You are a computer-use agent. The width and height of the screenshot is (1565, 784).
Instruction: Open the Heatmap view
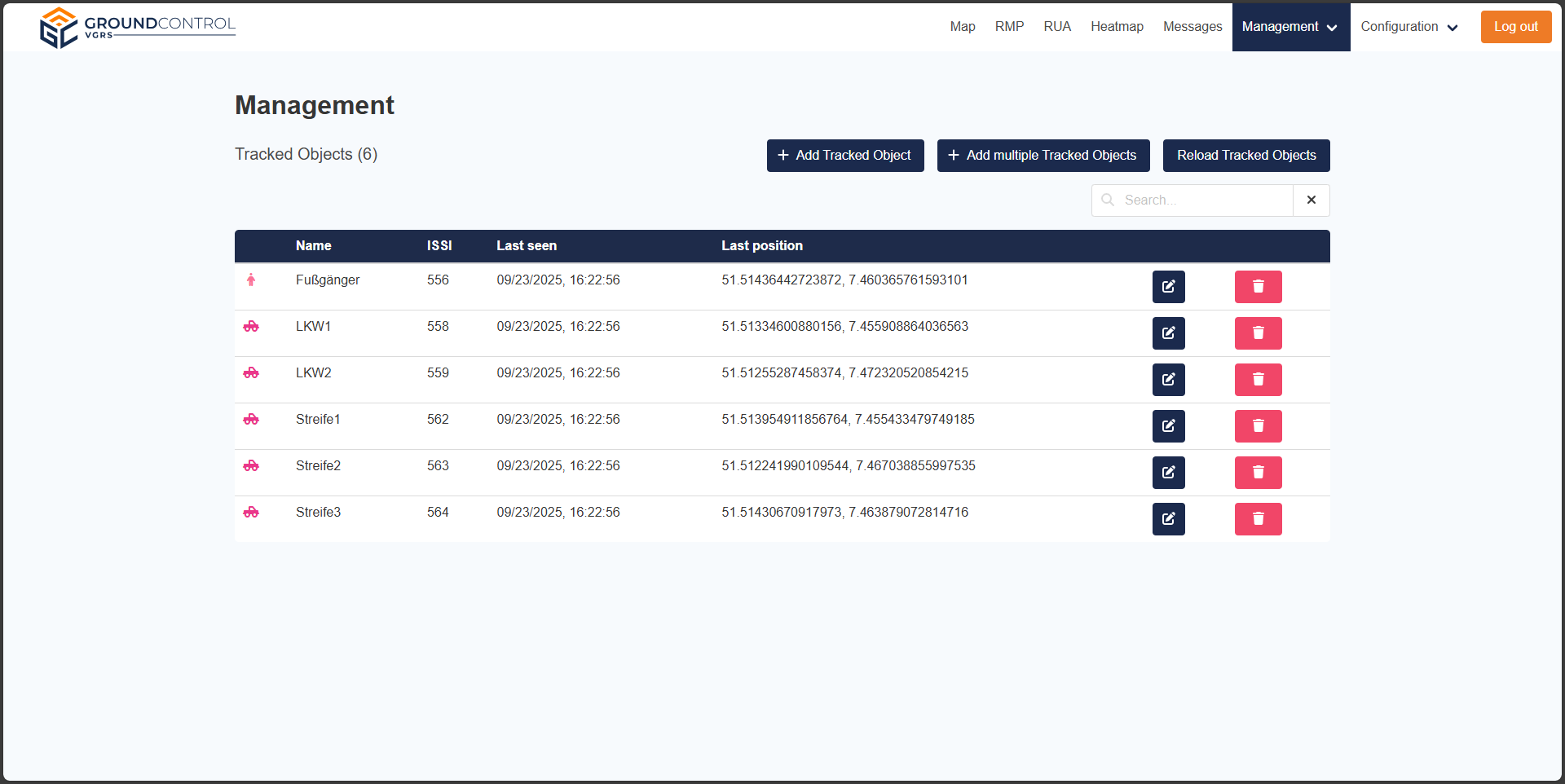tap(1117, 27)
